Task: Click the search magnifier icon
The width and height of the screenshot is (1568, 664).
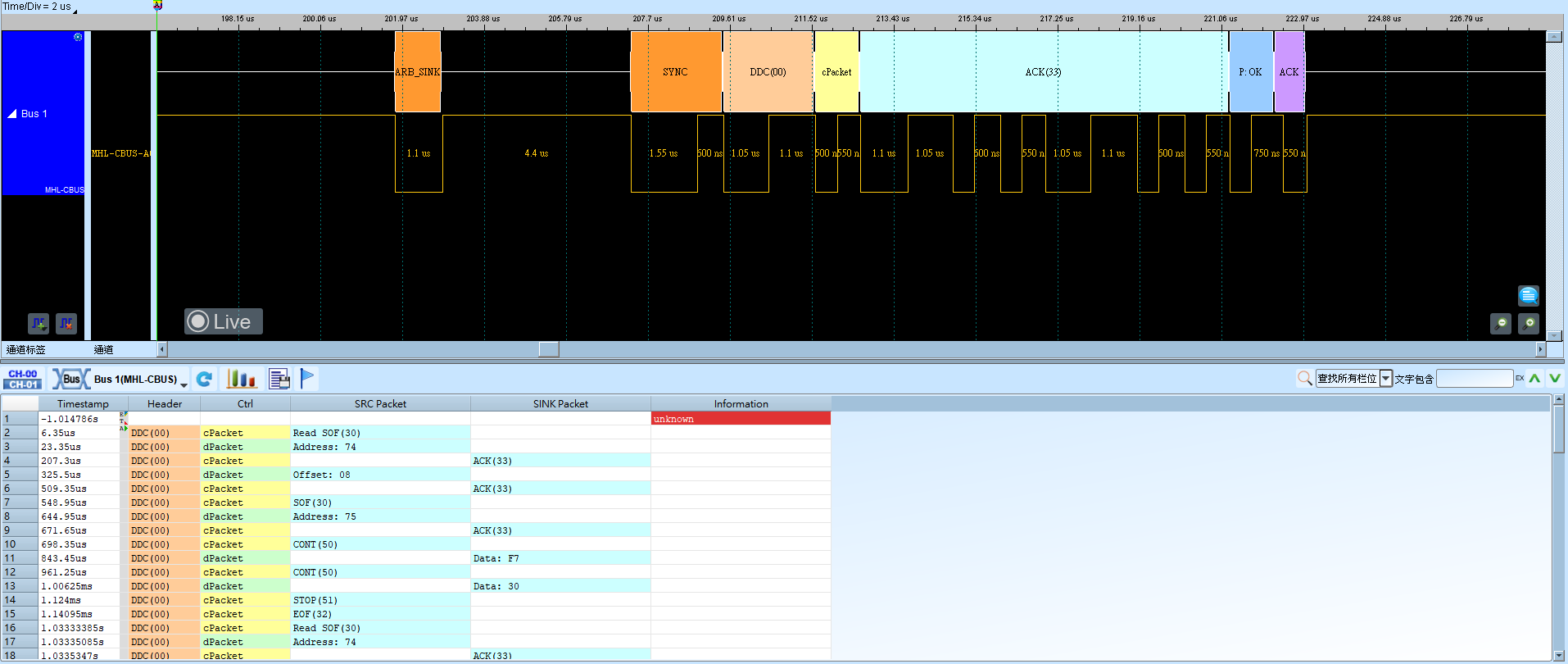Action: pos(1305,378)
